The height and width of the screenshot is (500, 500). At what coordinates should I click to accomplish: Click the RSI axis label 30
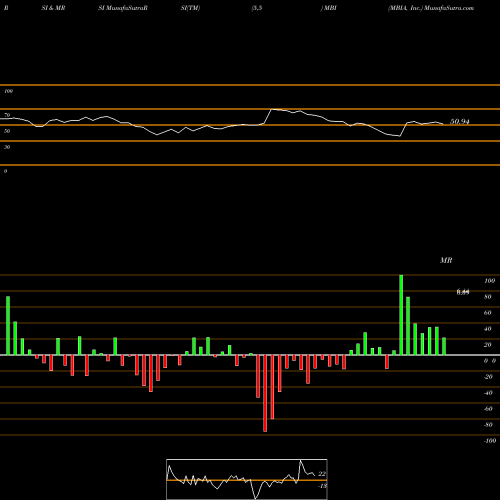7,147
